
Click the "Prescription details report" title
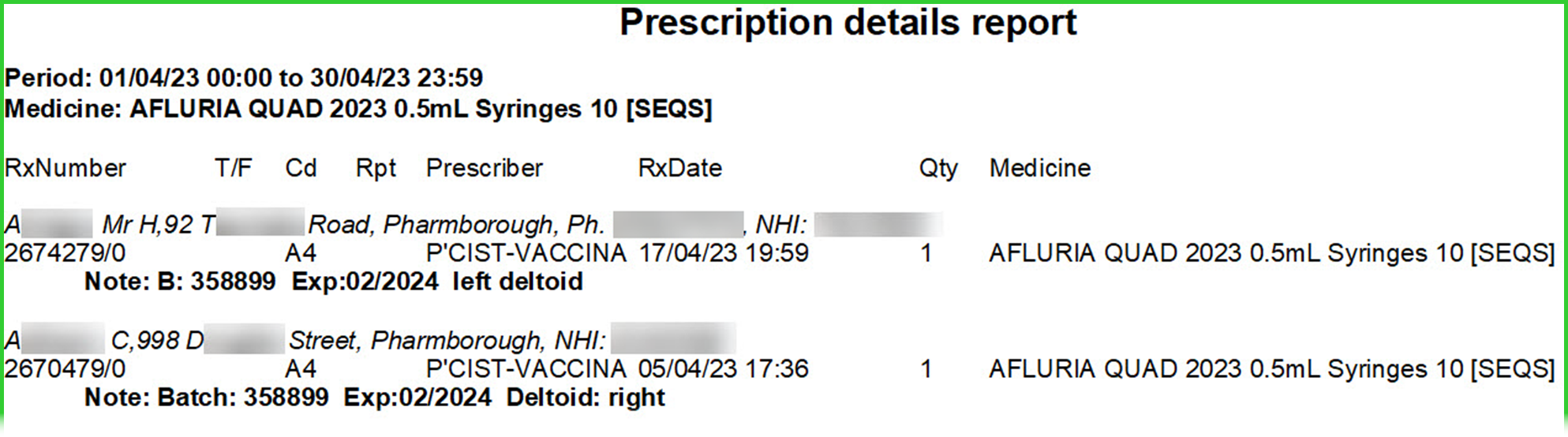coord(848,23)
